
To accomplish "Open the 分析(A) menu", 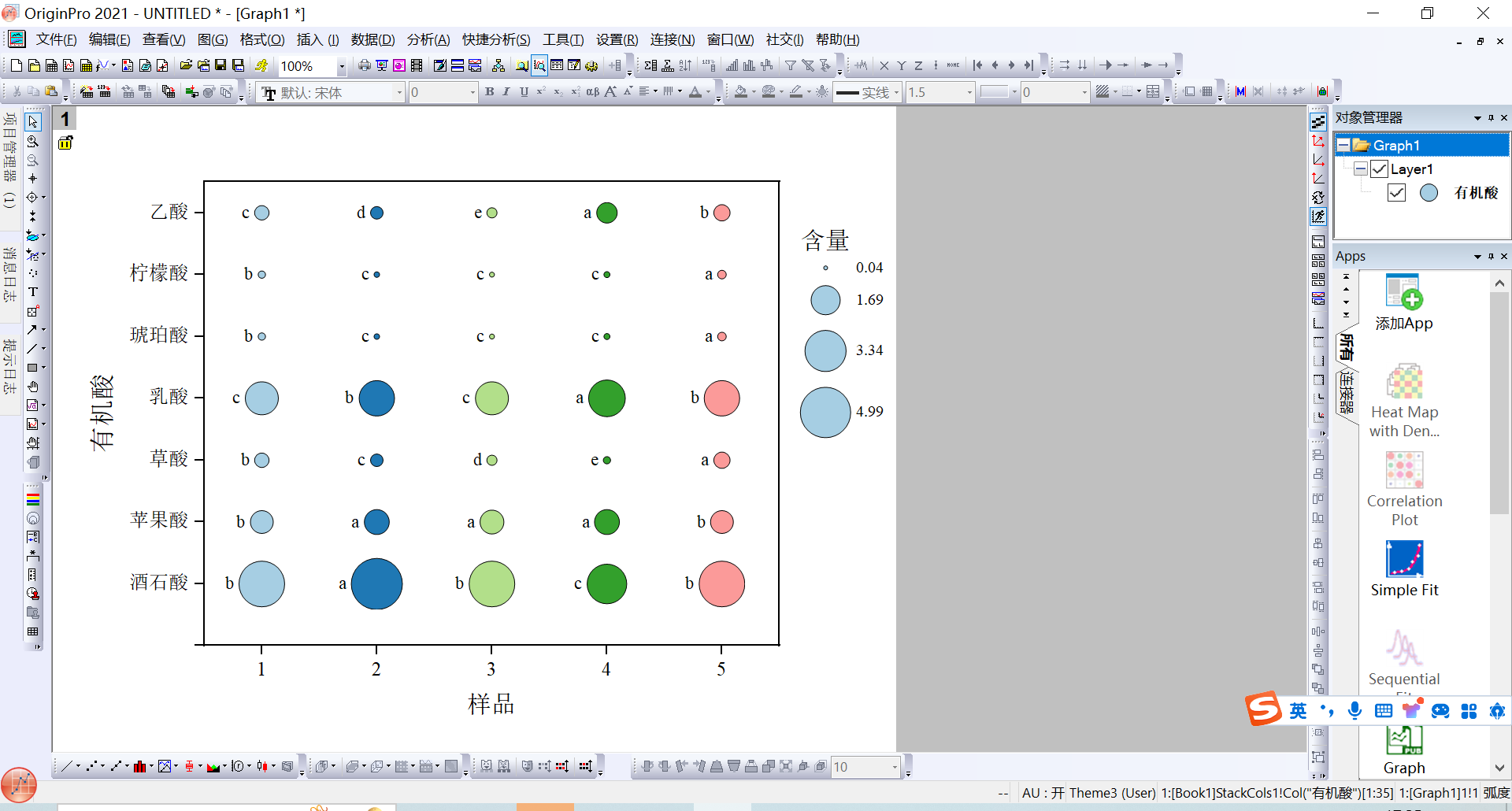I will pos(428,40).
